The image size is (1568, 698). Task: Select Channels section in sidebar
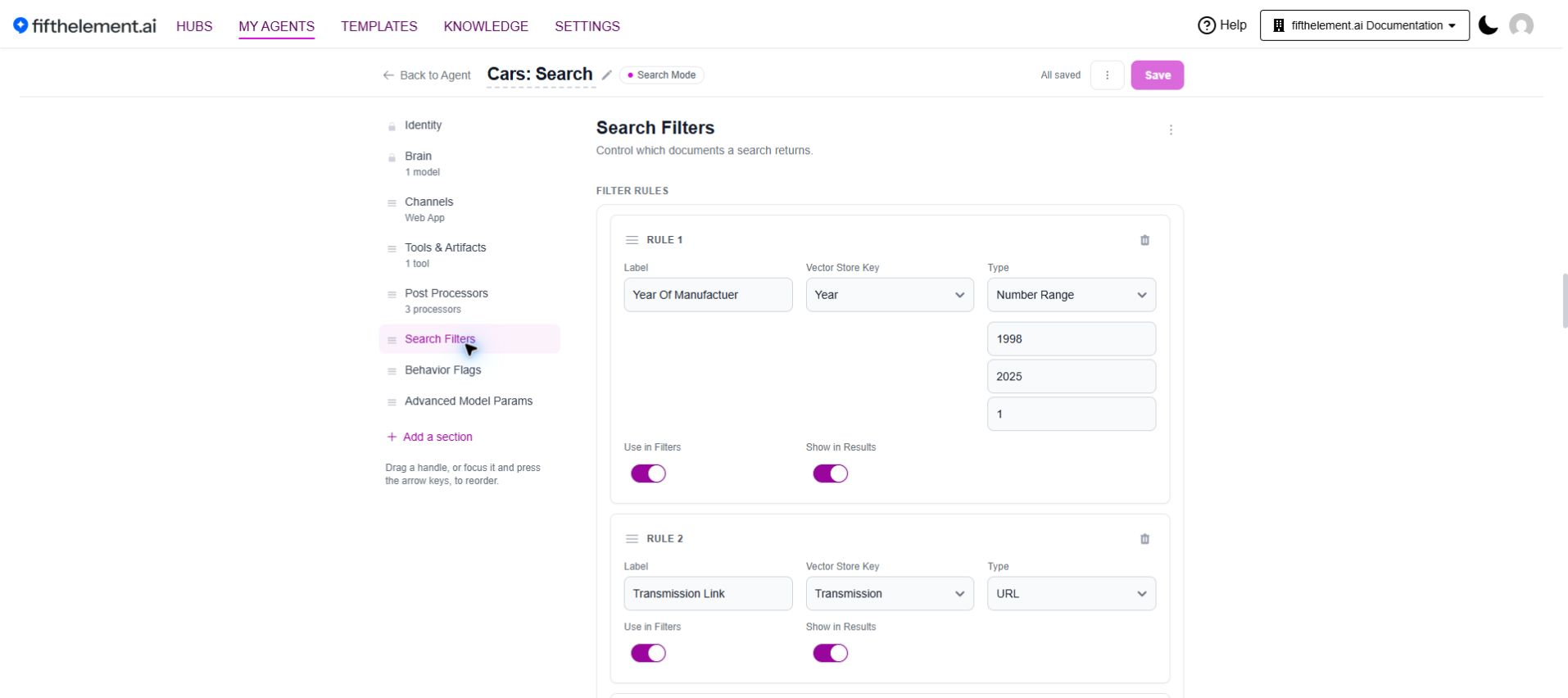469,209
